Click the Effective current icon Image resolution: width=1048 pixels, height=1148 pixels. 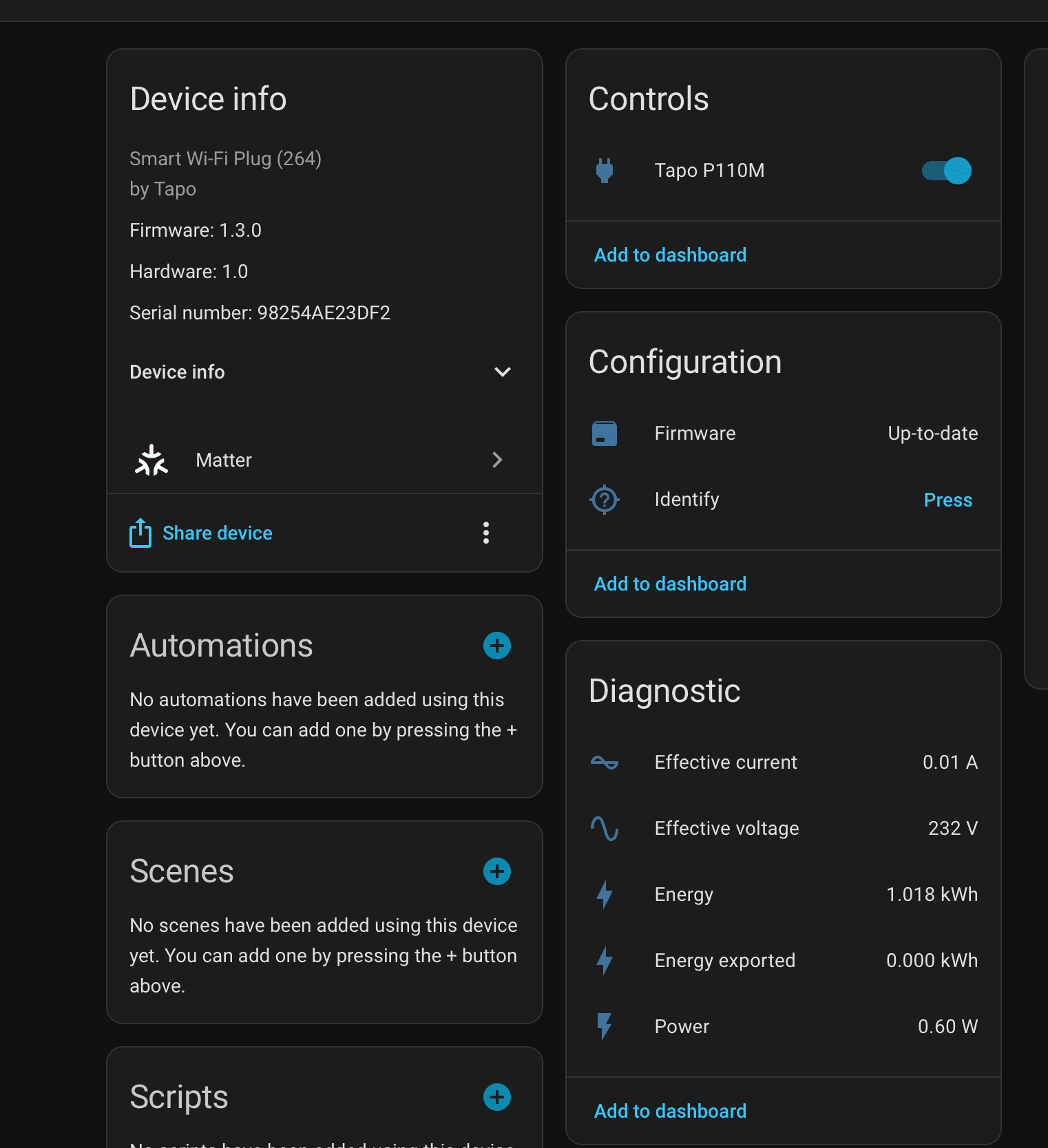coord(605,763)
